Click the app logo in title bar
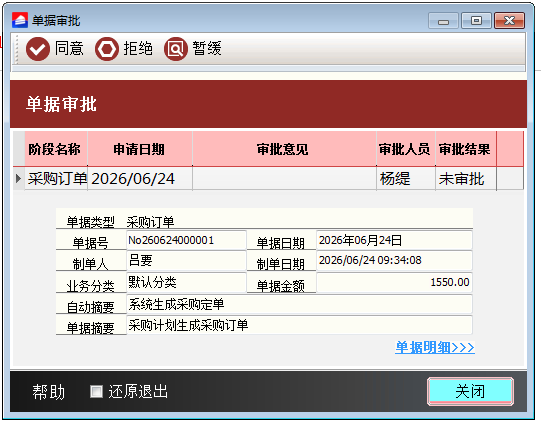 (20, 20)
